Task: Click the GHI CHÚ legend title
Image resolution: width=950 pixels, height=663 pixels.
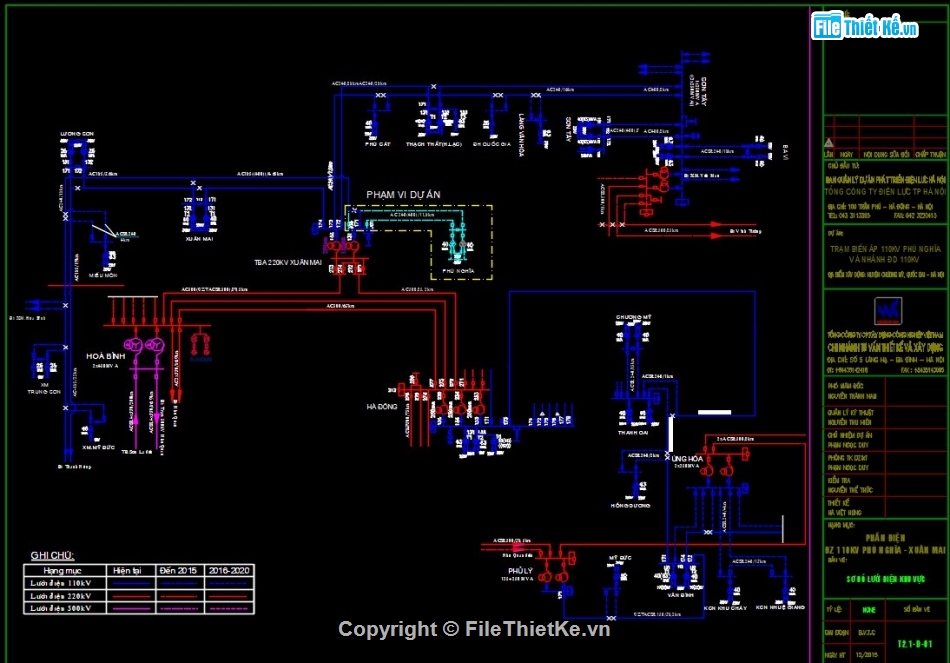Action: pos(52,555)
